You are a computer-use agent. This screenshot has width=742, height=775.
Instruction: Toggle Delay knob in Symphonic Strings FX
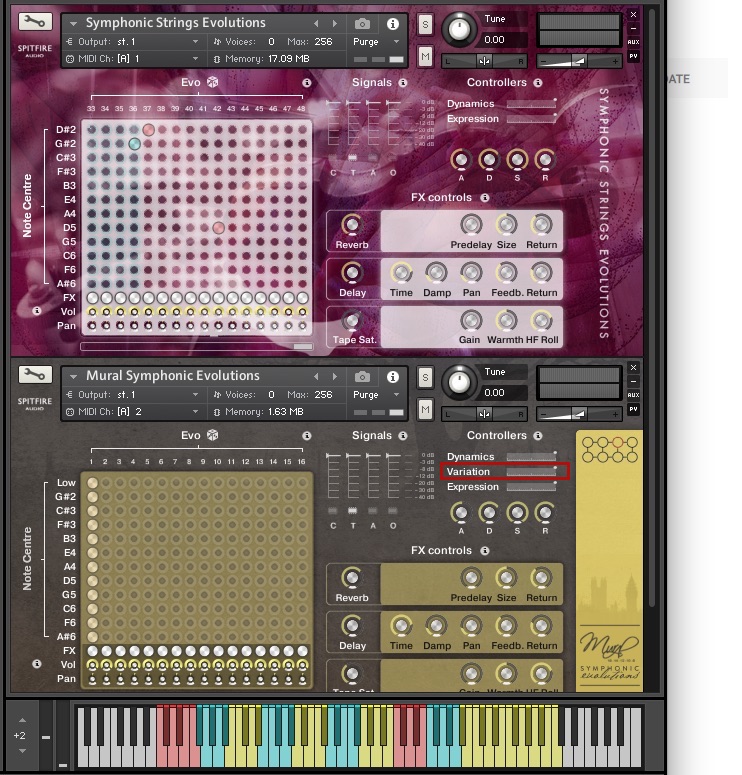coord(352,272)
